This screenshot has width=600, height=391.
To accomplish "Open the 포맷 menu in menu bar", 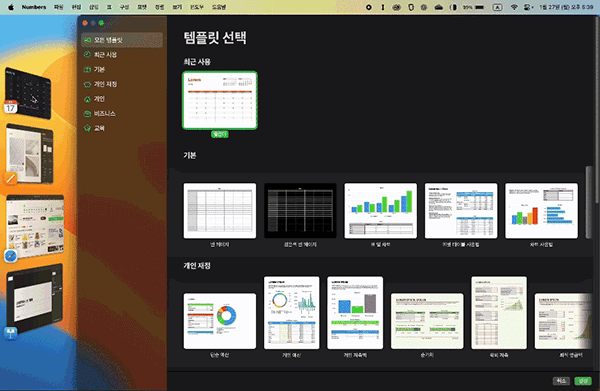I will 142,7.
